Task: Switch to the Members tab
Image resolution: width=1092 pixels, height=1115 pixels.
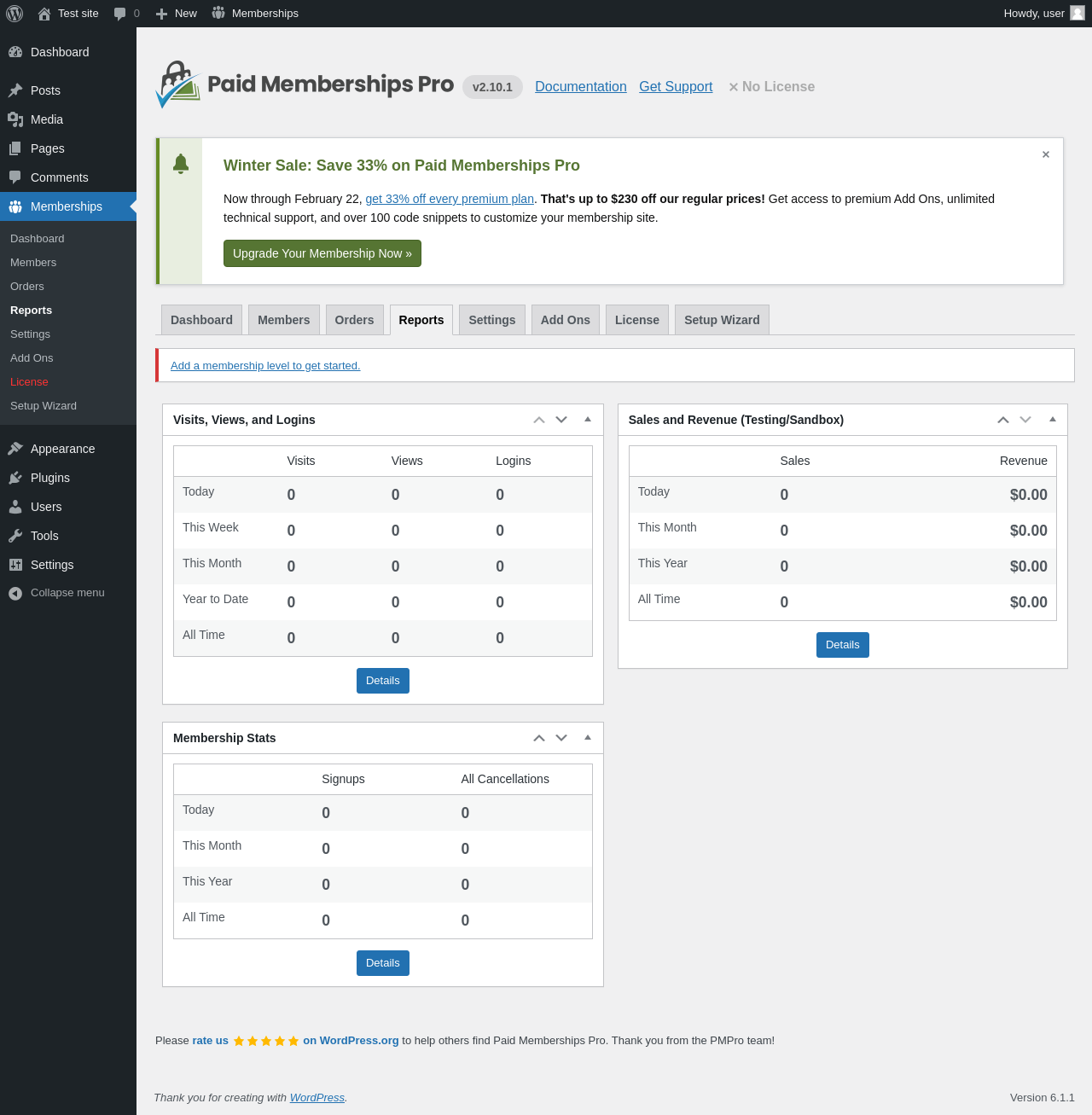Action: [x=284, y=320]
